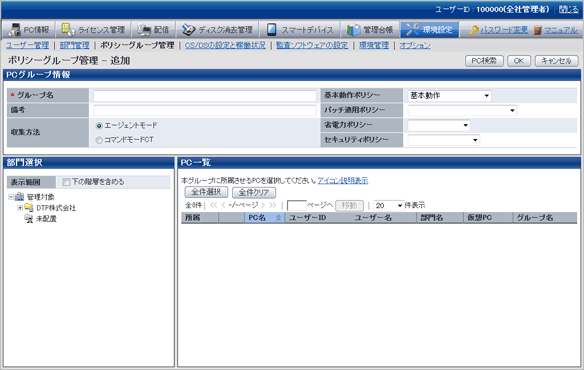Open ライセンス管理 license management icon
Screen dimensions: 584x370
[68, 29]
